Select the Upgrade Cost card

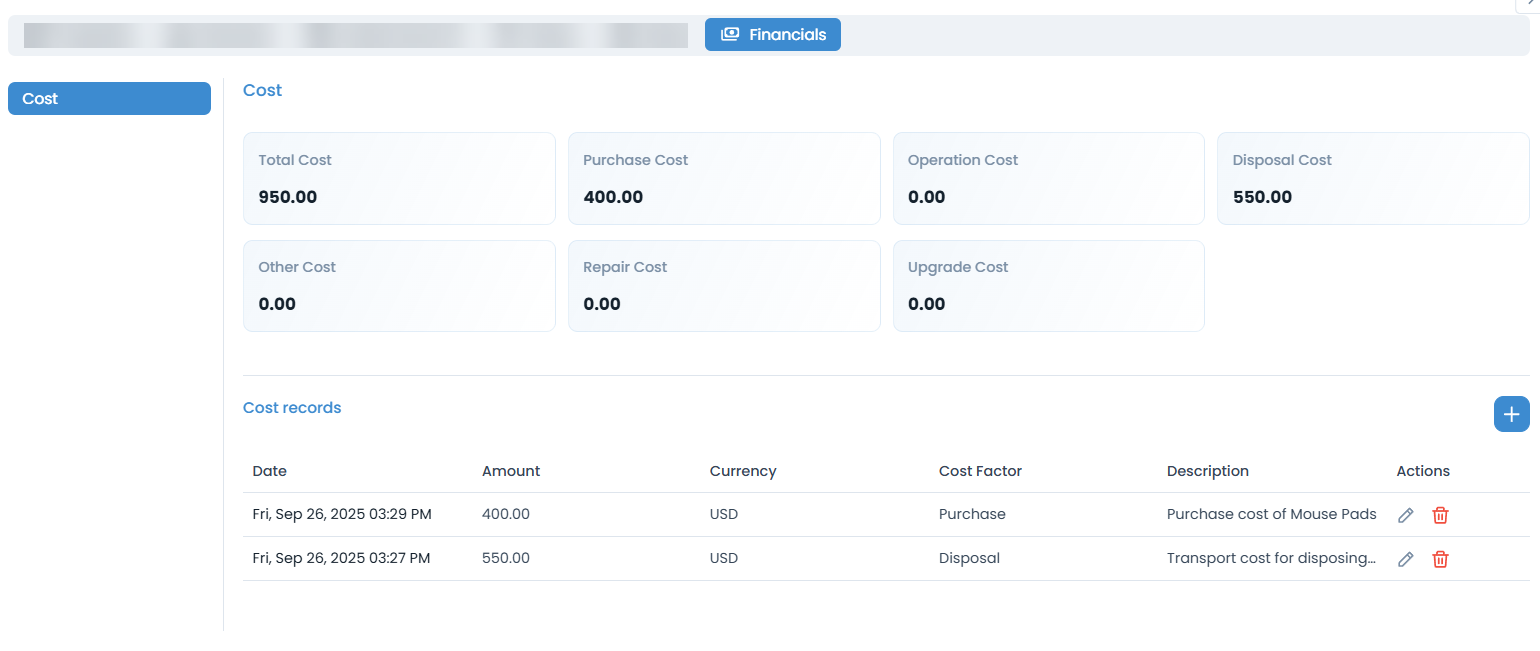(x=1048, y=285)
